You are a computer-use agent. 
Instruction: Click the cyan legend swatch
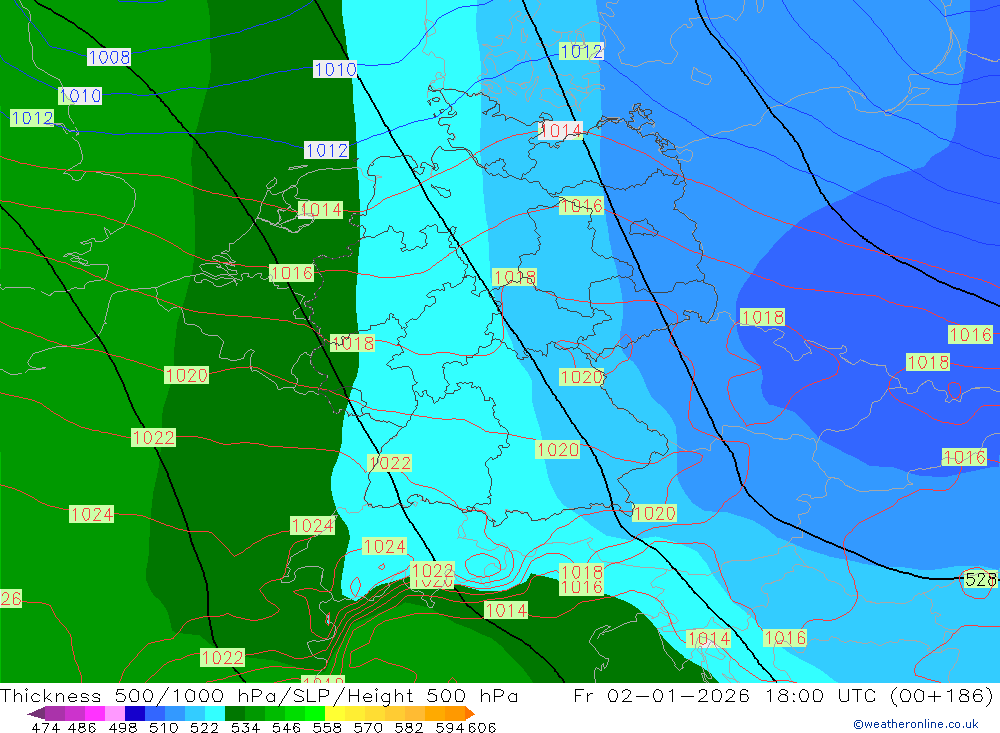pyautogui.click(x=215, y=713)
